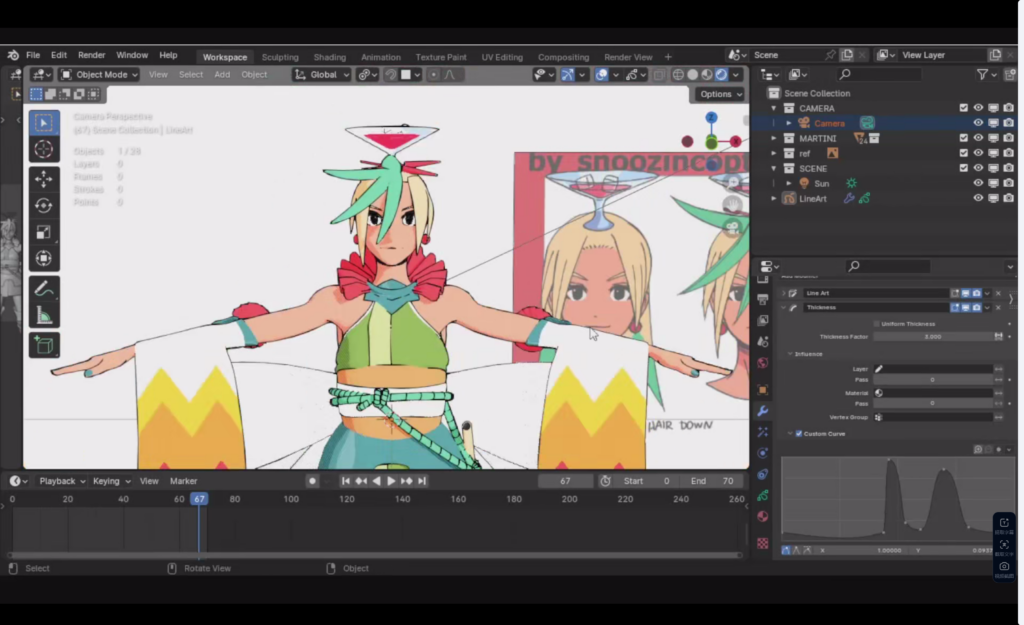Viewport: 1024px width, 625px height.
Task: Activate the Move tool
Action: tap(44, 179)
